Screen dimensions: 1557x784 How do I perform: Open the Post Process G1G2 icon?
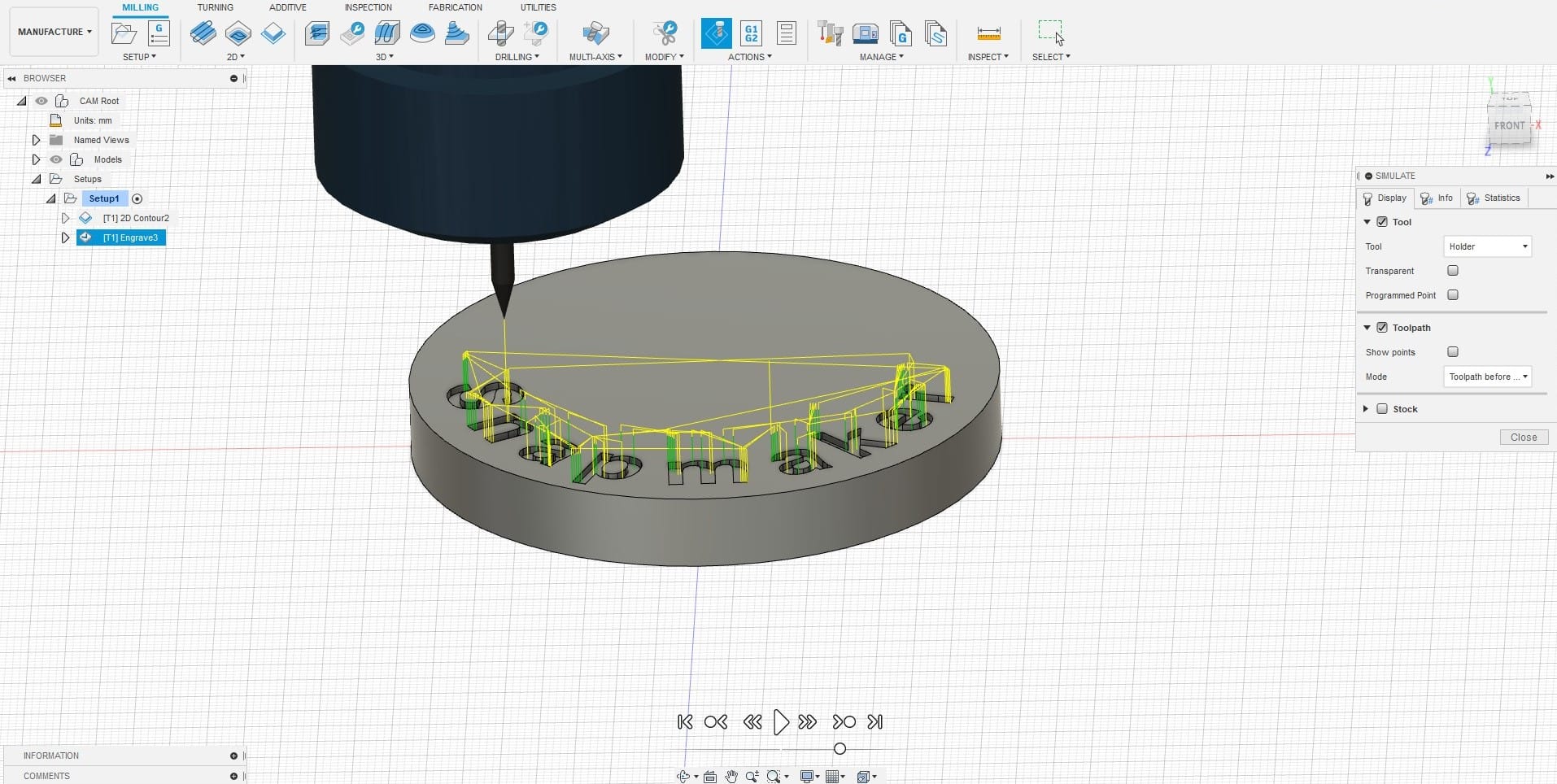coord(752,33)
